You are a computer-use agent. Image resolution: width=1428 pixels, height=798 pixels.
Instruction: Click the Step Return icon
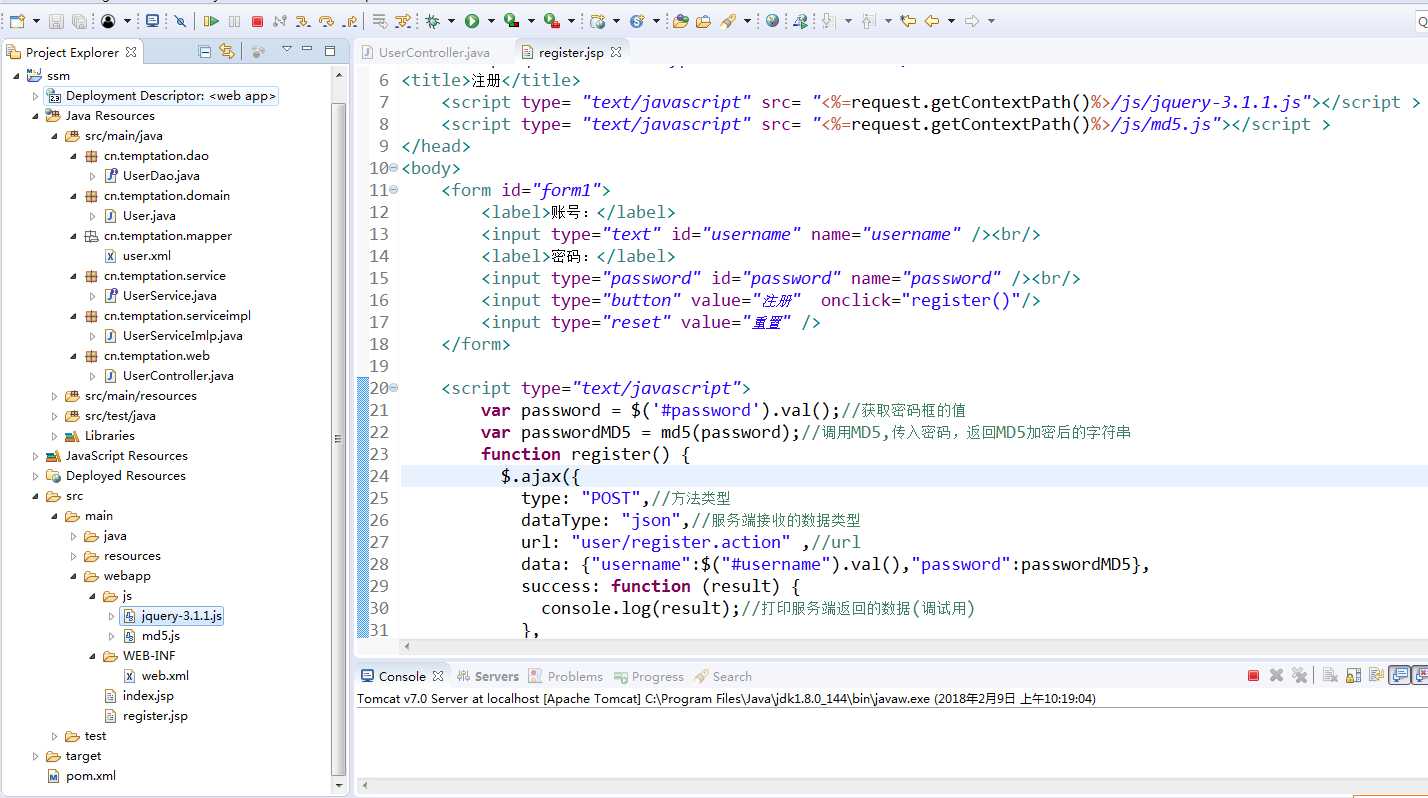tap(350, 21)
